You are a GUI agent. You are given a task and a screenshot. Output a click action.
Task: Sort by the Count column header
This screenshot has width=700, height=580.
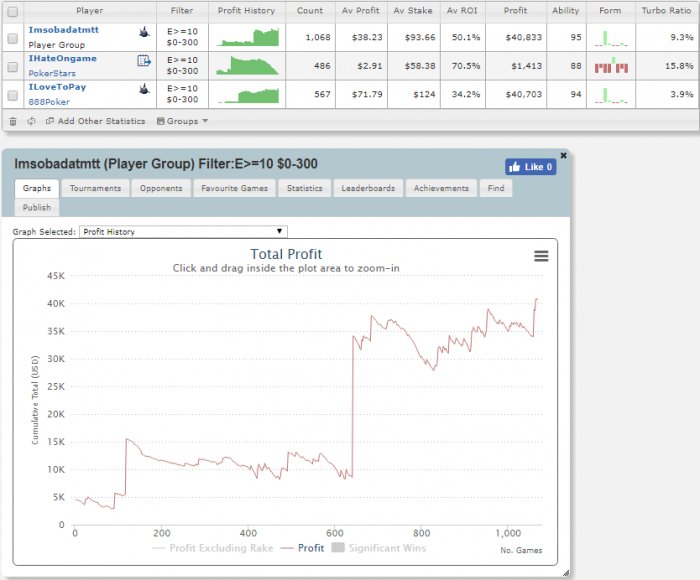pos(310,11)
